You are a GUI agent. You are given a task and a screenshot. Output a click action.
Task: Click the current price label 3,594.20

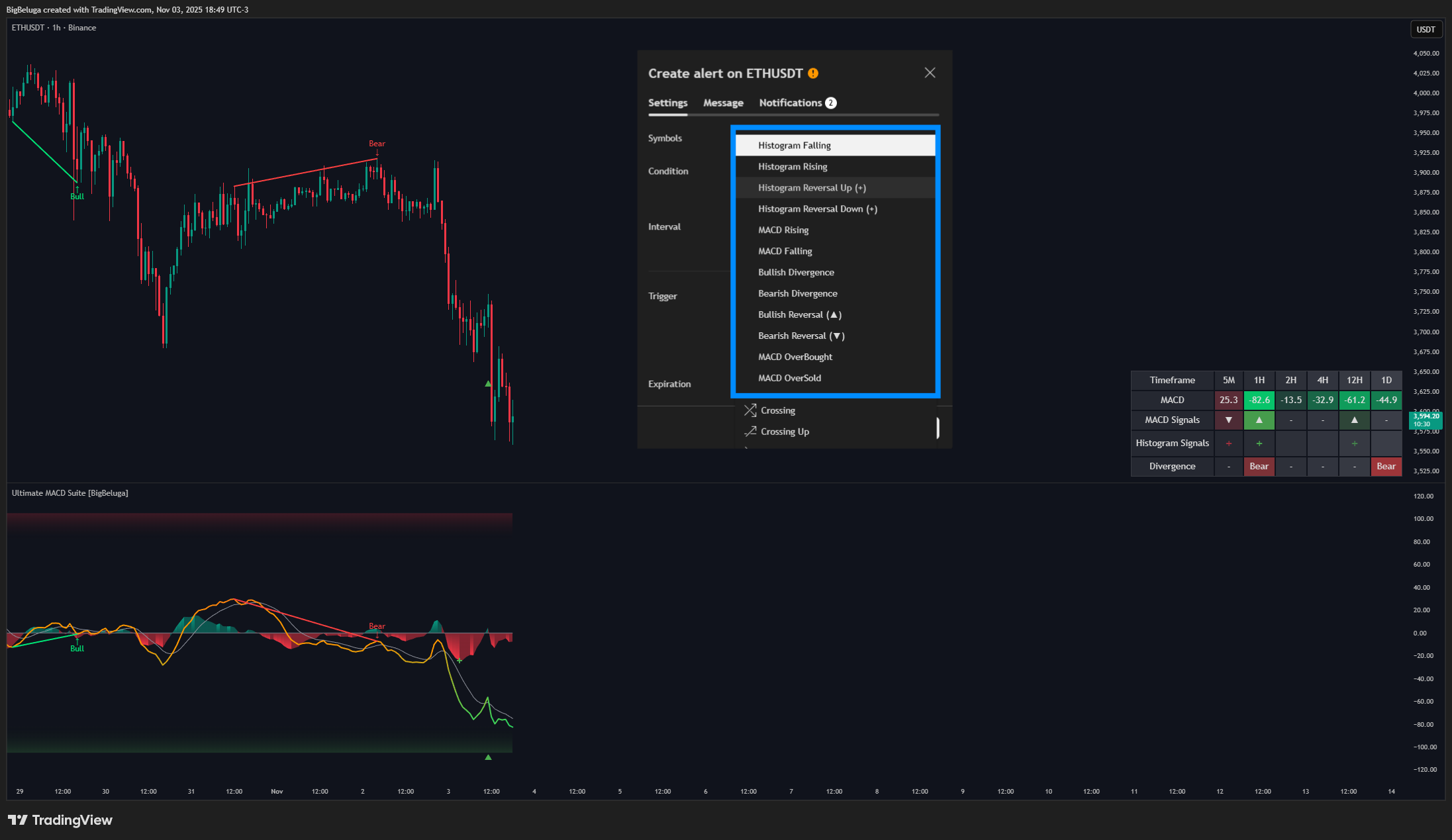(1425, 420)
